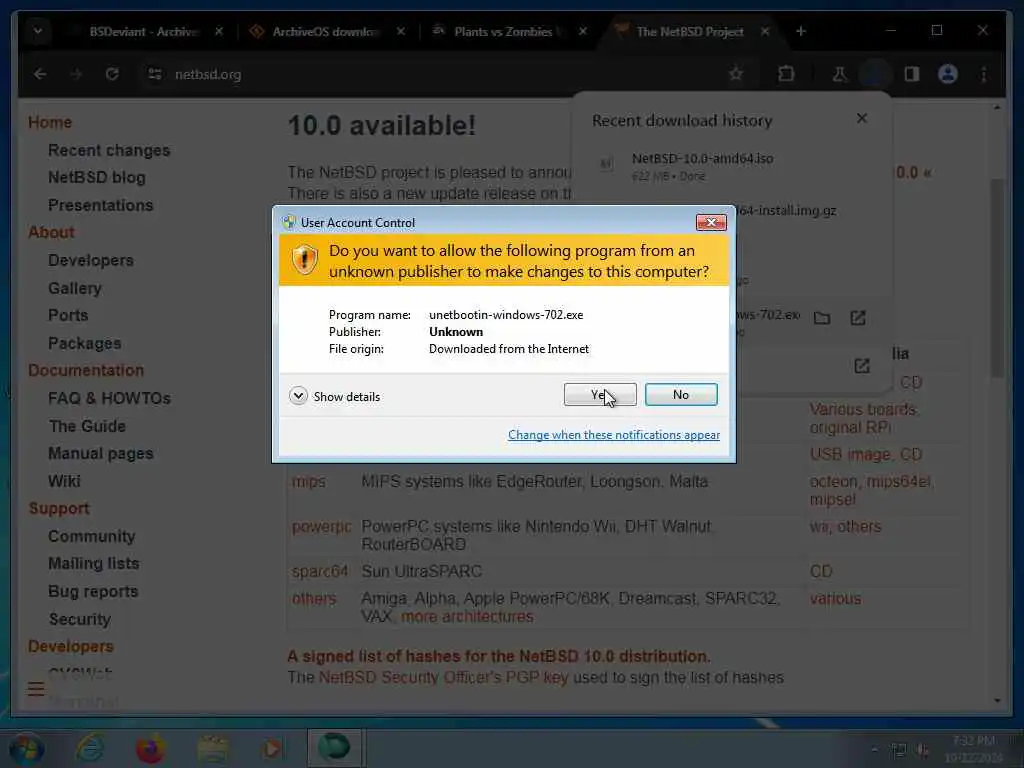Open the Home link in the NetBSD sidebar
1024x768 pixels.
[x=50, y=122]
